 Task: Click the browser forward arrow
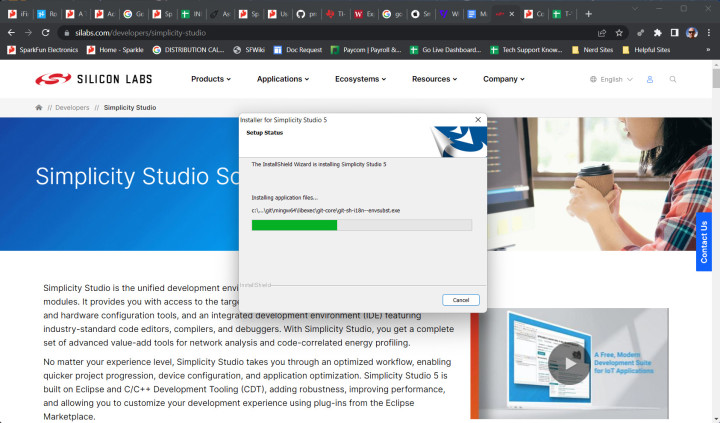[28, 33]
